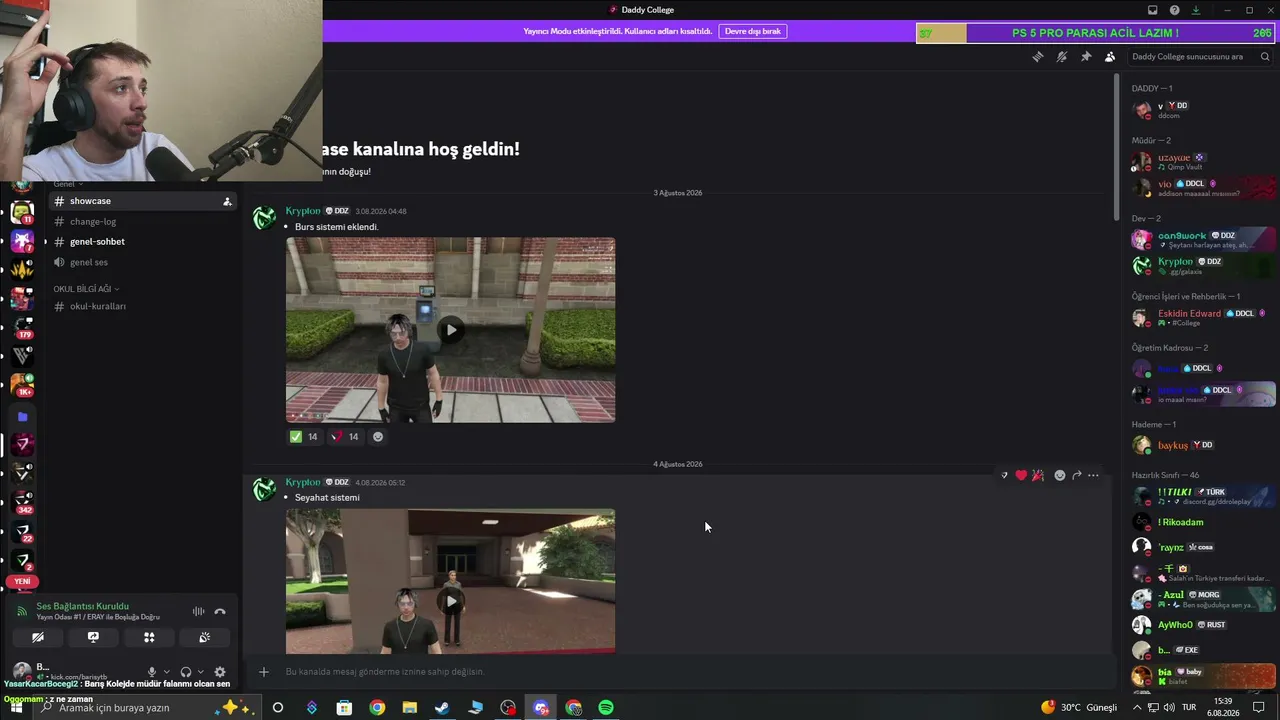Start an activity from the voice panel

(x=149, y=637)
